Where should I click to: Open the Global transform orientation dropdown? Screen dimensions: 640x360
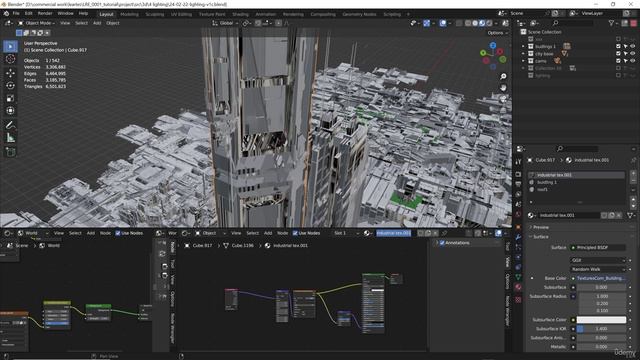click(x=225, y=23)
